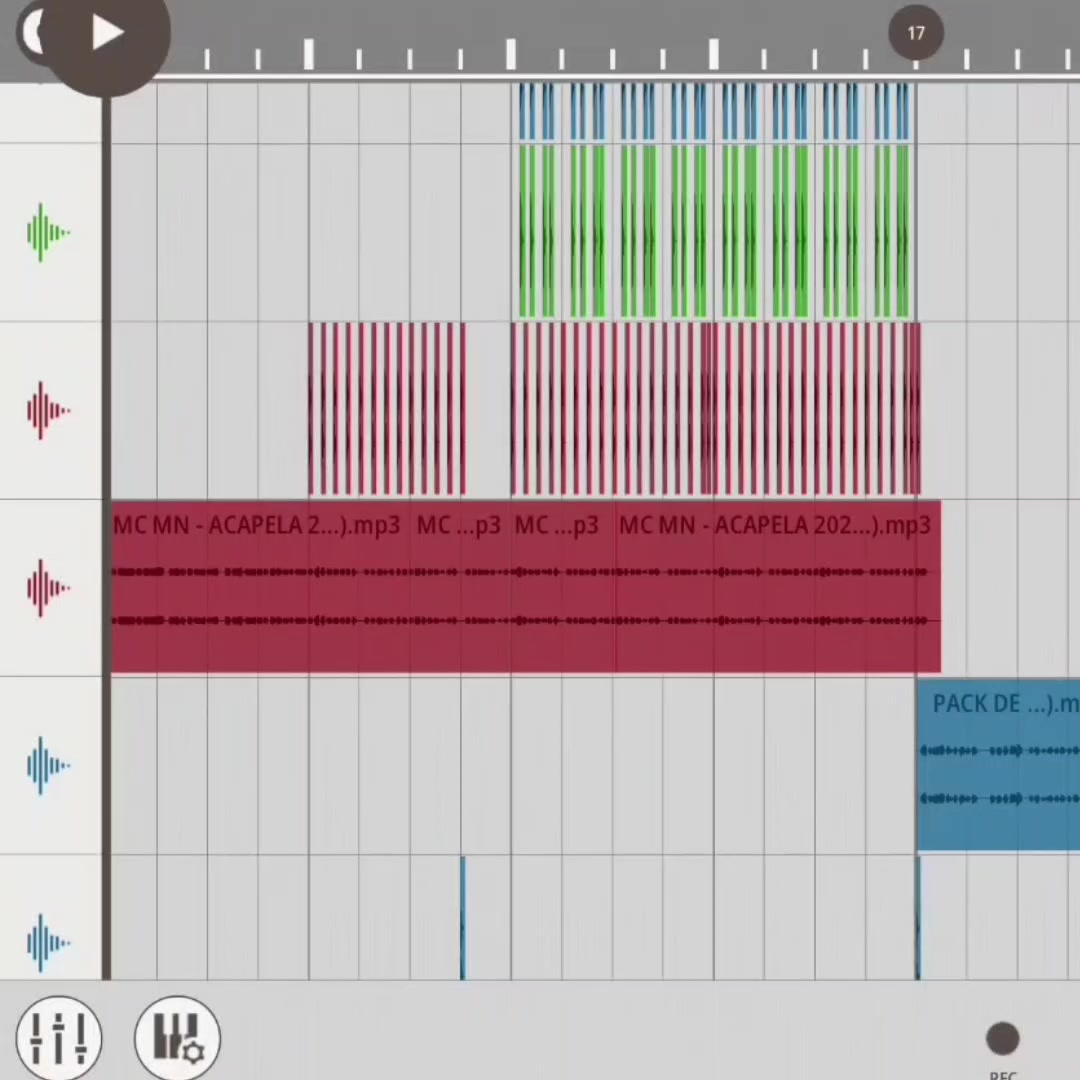Select the acapela track's red waveform icon
1080x1080 pixels.
[48, 588]
